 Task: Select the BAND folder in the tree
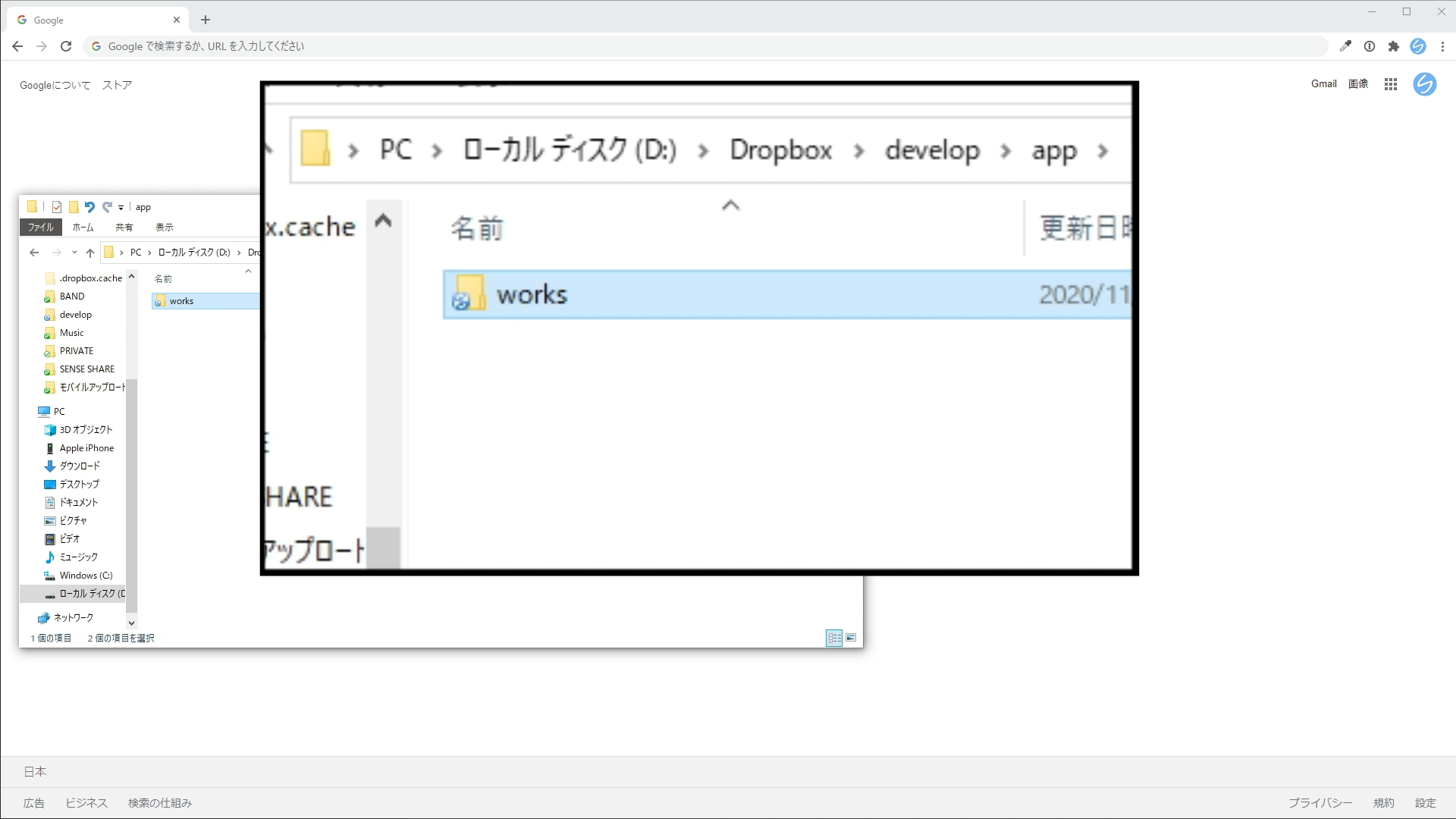pos(65,297)
